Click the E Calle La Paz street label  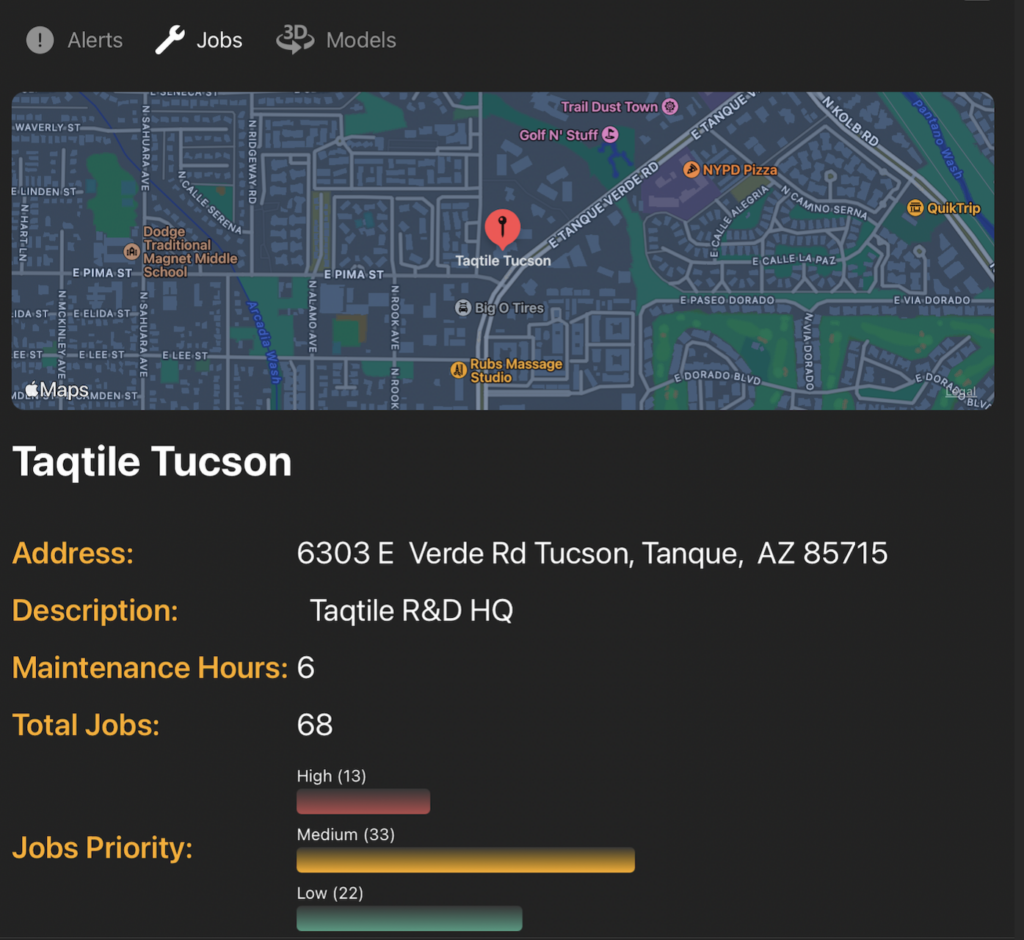coord(793,260)
